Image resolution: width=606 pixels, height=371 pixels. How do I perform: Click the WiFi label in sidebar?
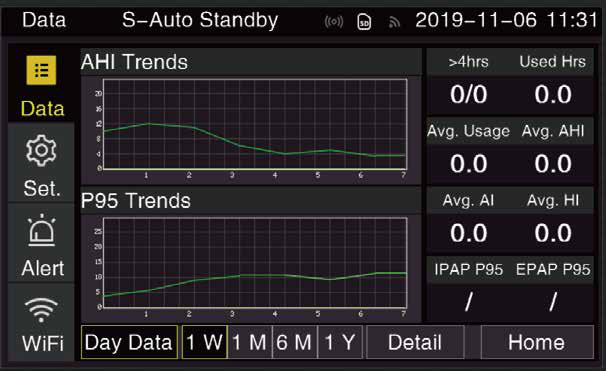(x=43, y=344)
